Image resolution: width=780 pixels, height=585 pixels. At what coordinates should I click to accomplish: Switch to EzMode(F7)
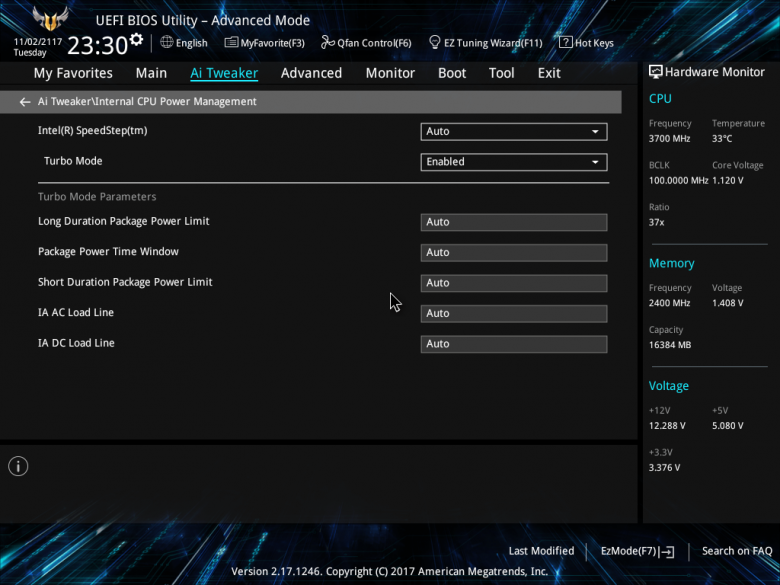[637, 551]
